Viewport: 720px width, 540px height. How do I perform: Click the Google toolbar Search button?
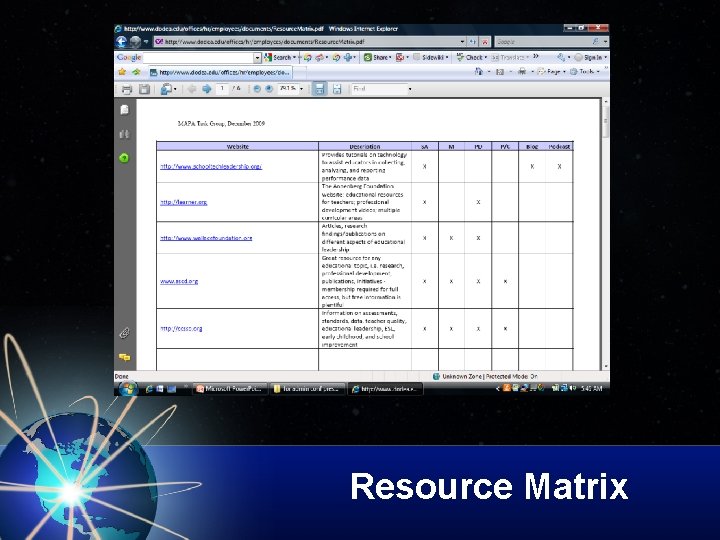(280, 57)
